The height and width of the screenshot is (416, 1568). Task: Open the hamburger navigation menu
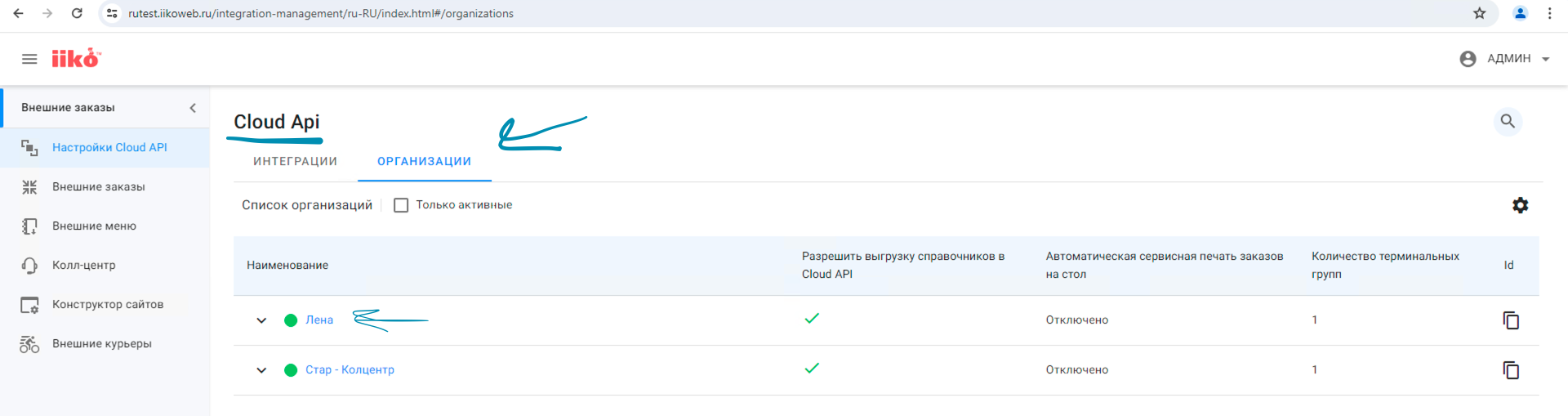pos(29,59)
